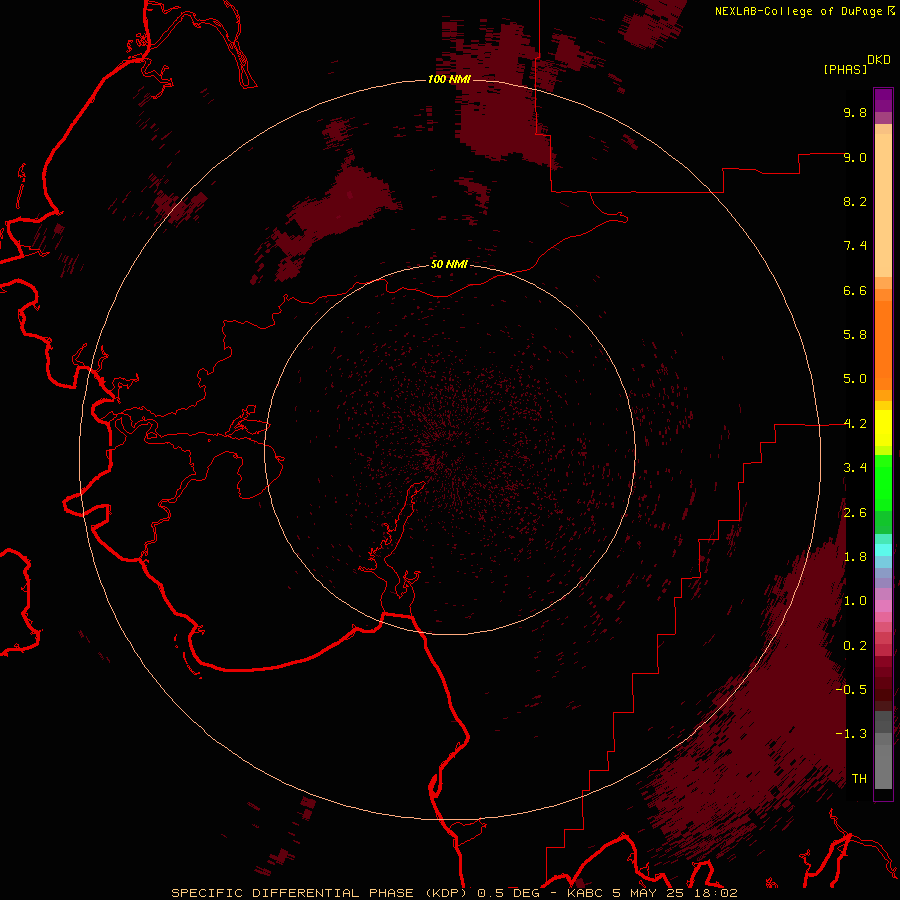The height and width of the screenshot is (900, 900).
Task: Click the 3.4 value on color scale
Action: click(855, 468)
